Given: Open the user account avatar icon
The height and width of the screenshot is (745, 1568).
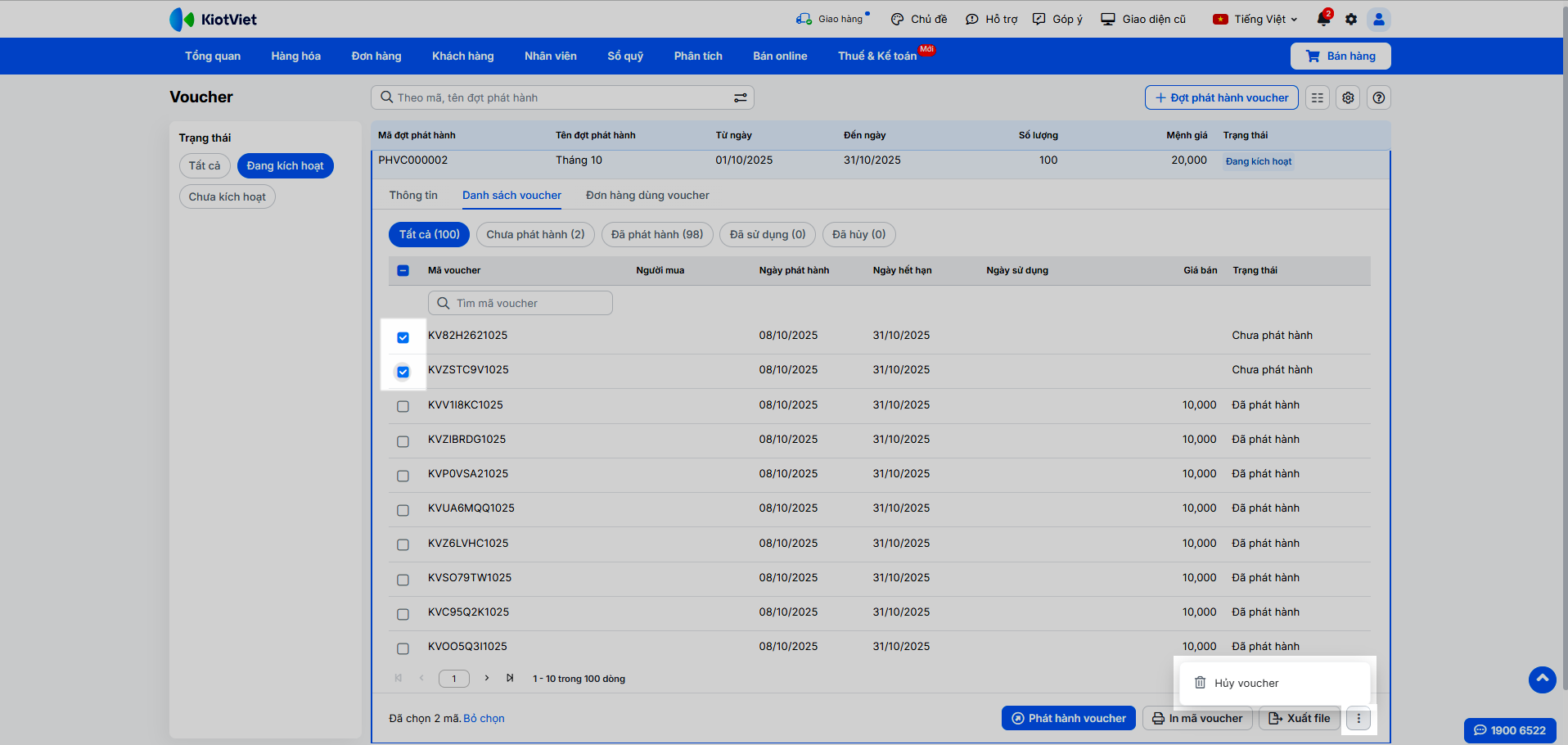Looking at the screenshot, I should 1379,19.
